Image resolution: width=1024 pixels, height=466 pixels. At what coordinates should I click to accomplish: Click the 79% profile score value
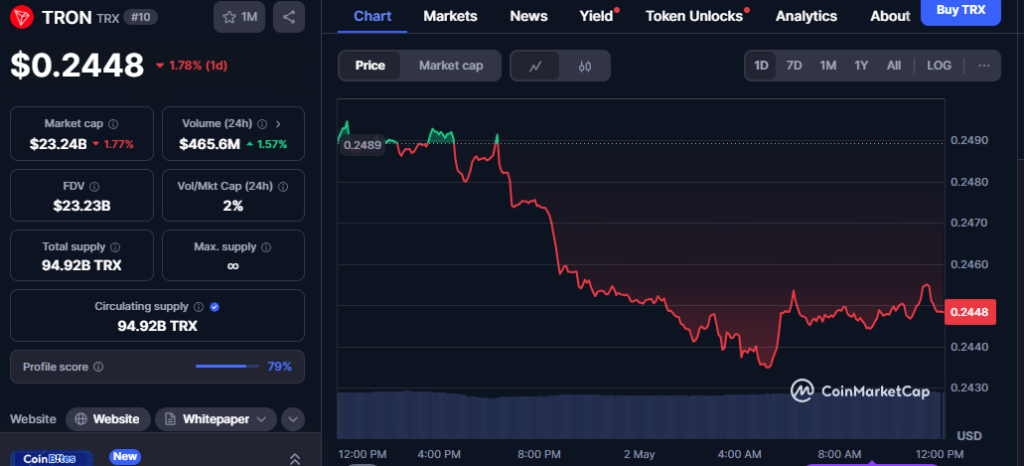(x=280, y=367)
